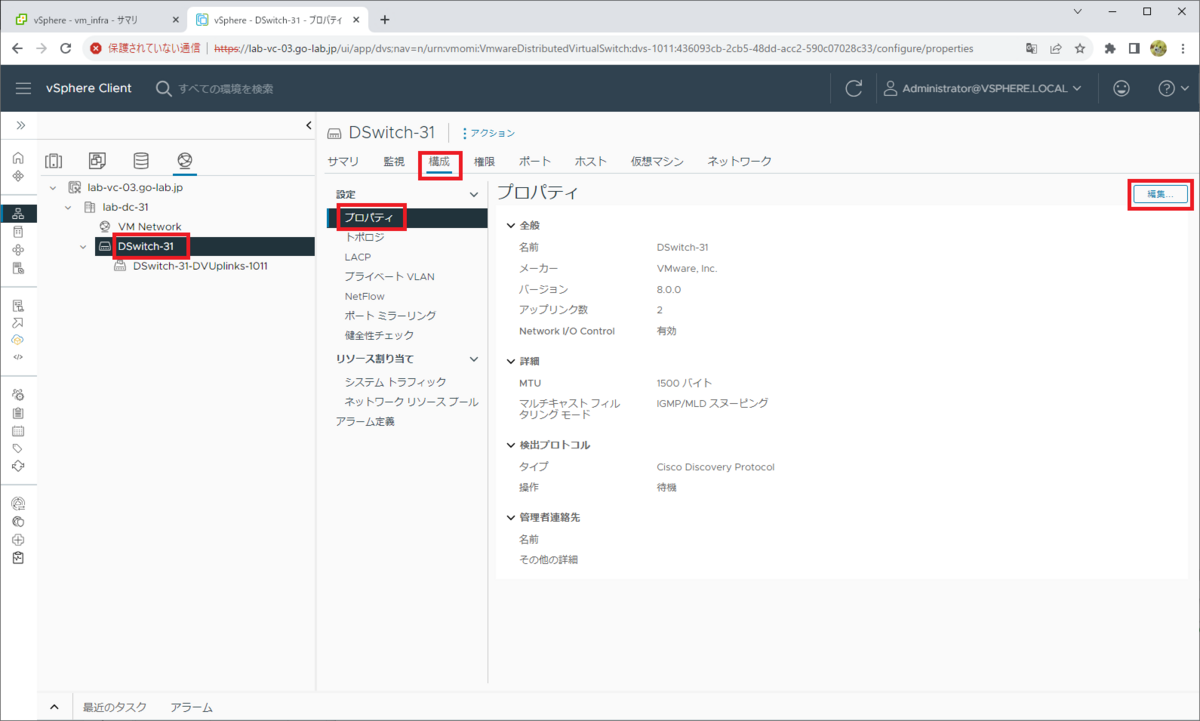1200x721 pixels.
Task: Open the vSphere Client hamburger menu
Action: pos(23,88)
